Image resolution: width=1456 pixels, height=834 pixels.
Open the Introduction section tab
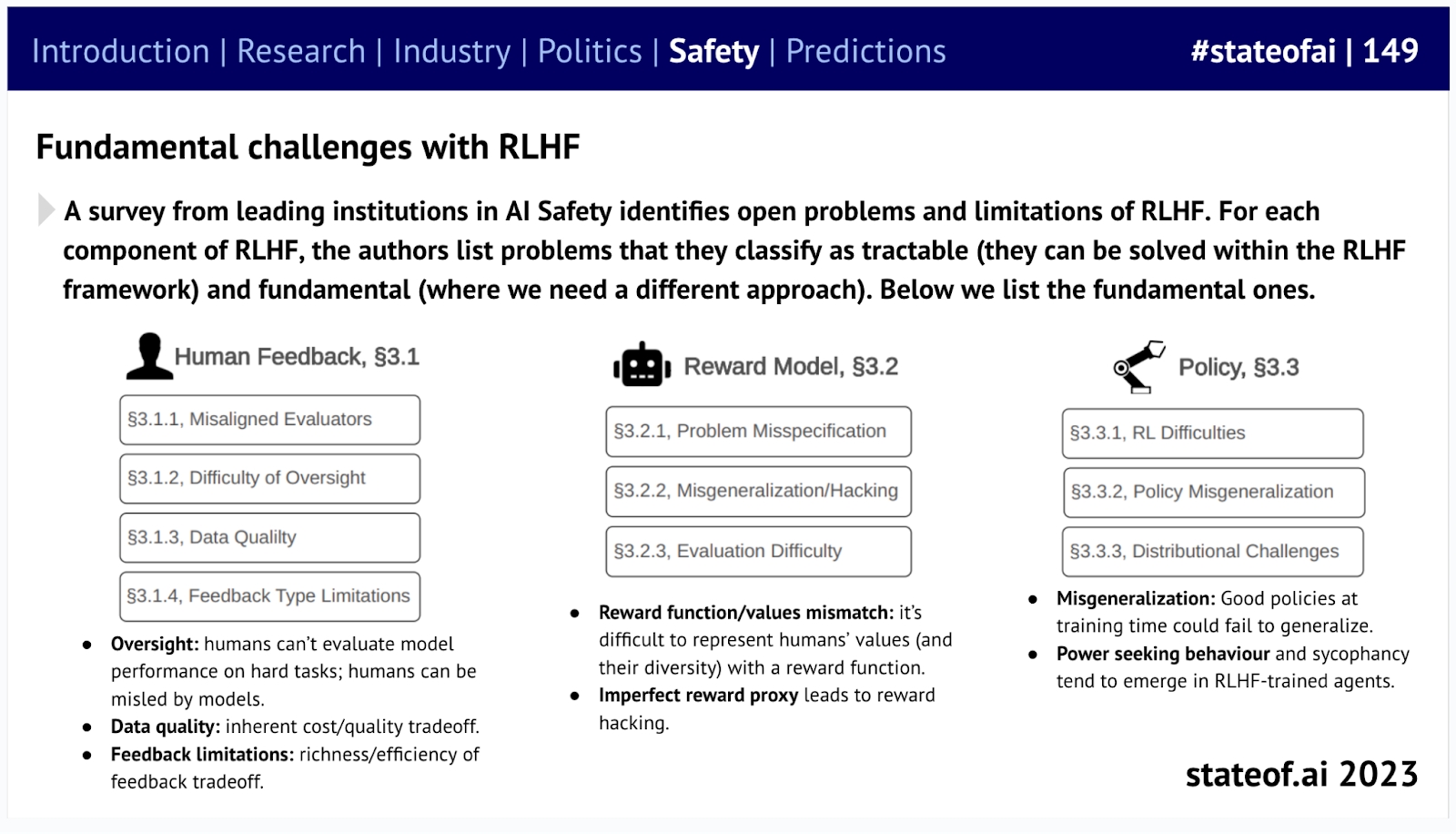(x=121, y=51)
